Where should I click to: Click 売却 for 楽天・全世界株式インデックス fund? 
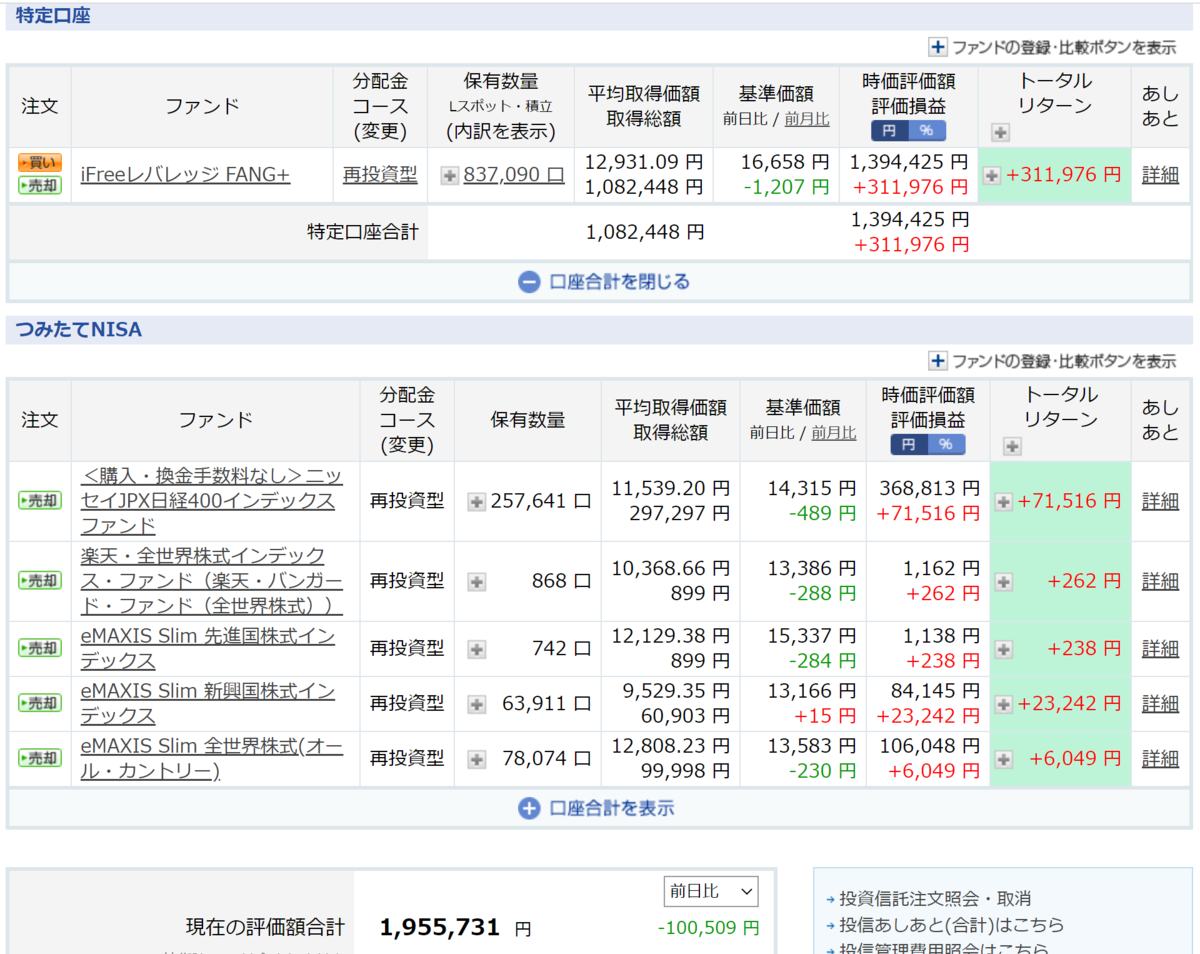pos(40,580)
